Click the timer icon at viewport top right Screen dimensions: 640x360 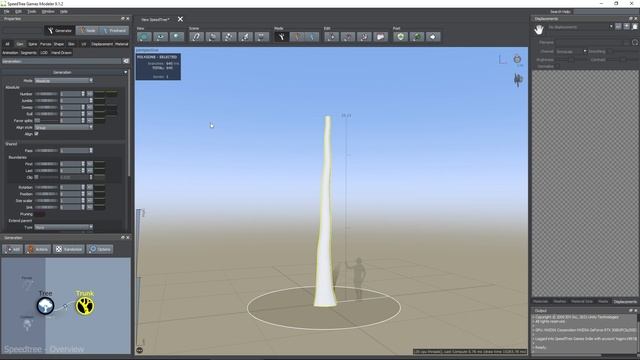point(517,60)
